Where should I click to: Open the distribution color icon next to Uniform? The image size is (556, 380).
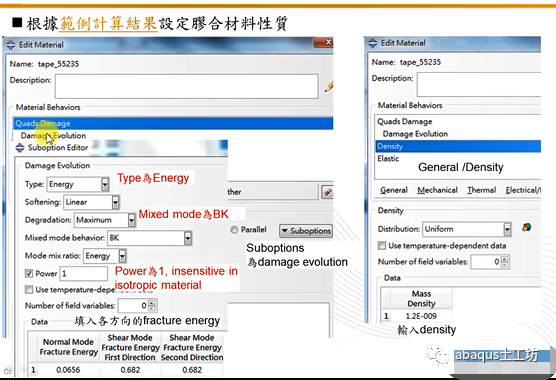pos(527,227)
